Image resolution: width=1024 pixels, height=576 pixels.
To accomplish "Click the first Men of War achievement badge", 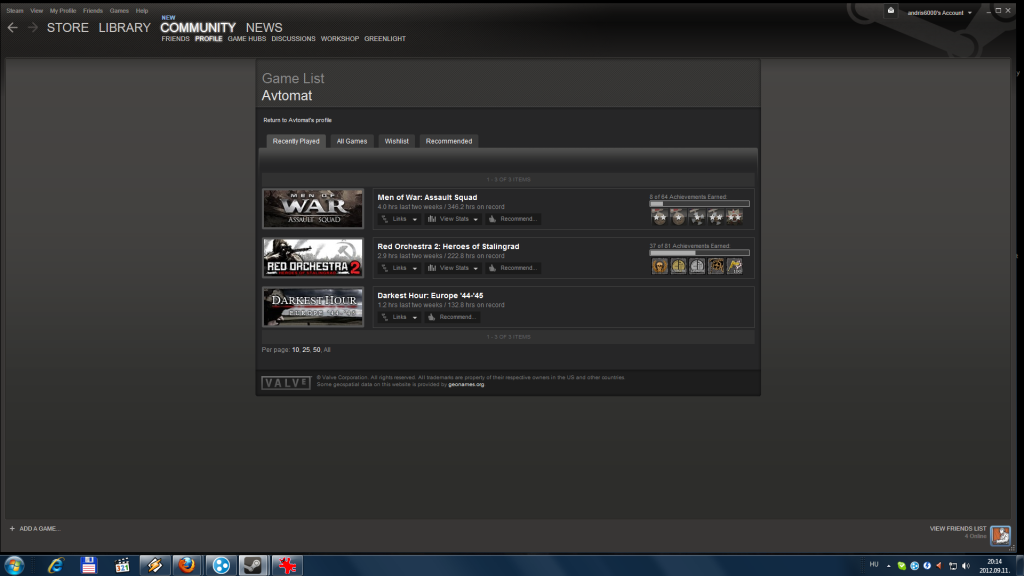I will [659, 217].
